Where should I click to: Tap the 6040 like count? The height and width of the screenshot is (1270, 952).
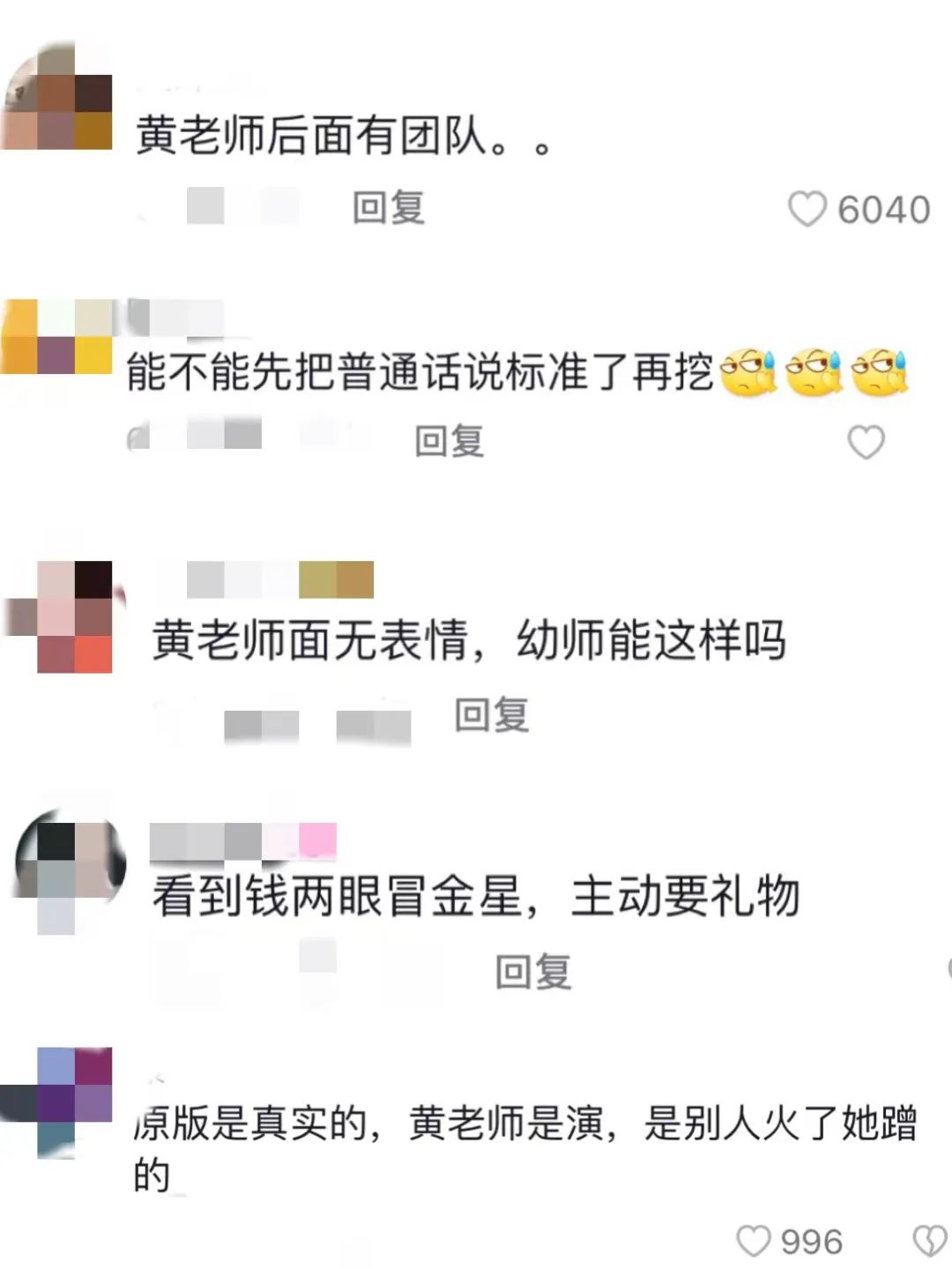pos(884,210)
